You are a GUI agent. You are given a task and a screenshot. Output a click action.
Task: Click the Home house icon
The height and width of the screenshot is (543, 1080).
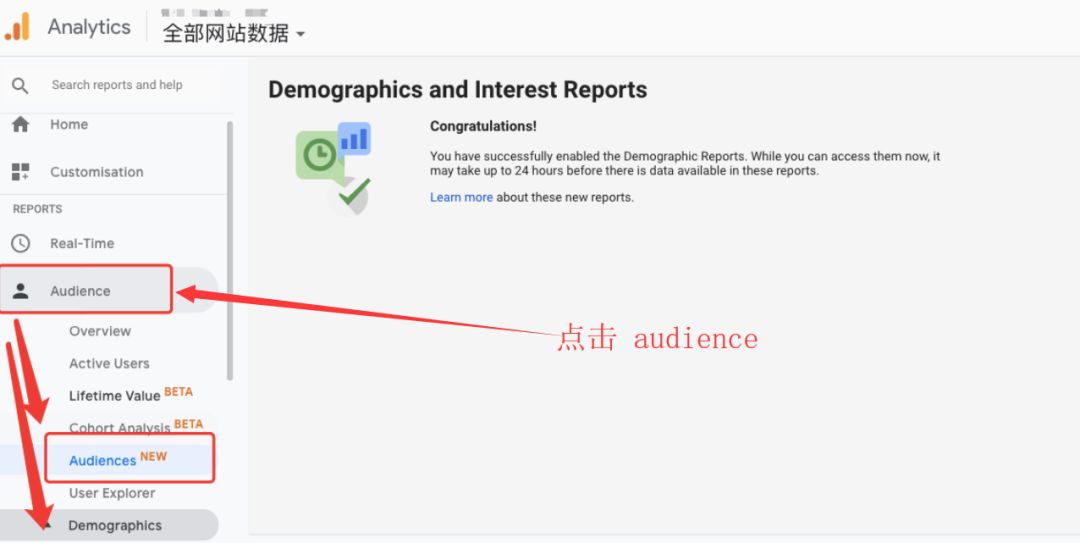click(20, 125)
